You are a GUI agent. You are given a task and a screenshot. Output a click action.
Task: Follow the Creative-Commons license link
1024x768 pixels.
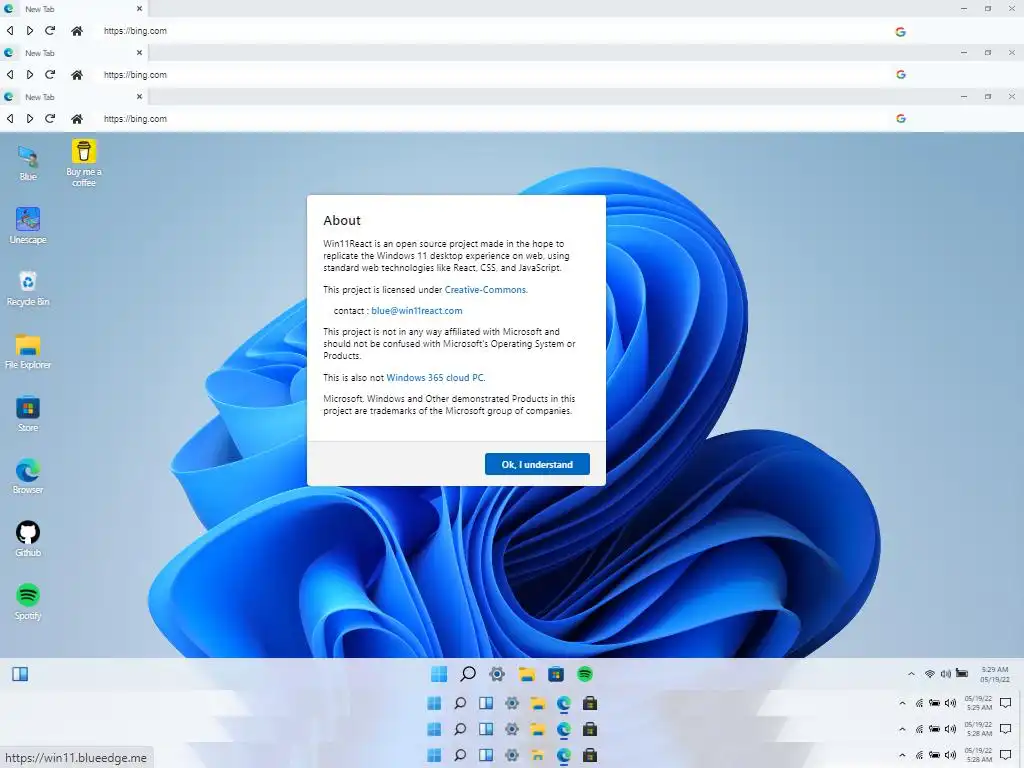(x=485, y=289)
